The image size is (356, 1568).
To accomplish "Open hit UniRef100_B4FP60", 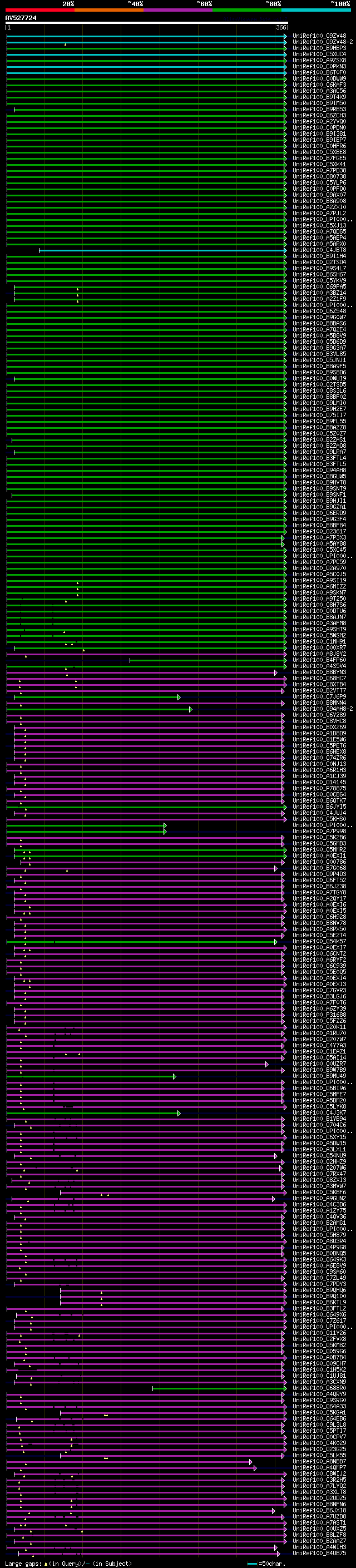I will (319, 660).
